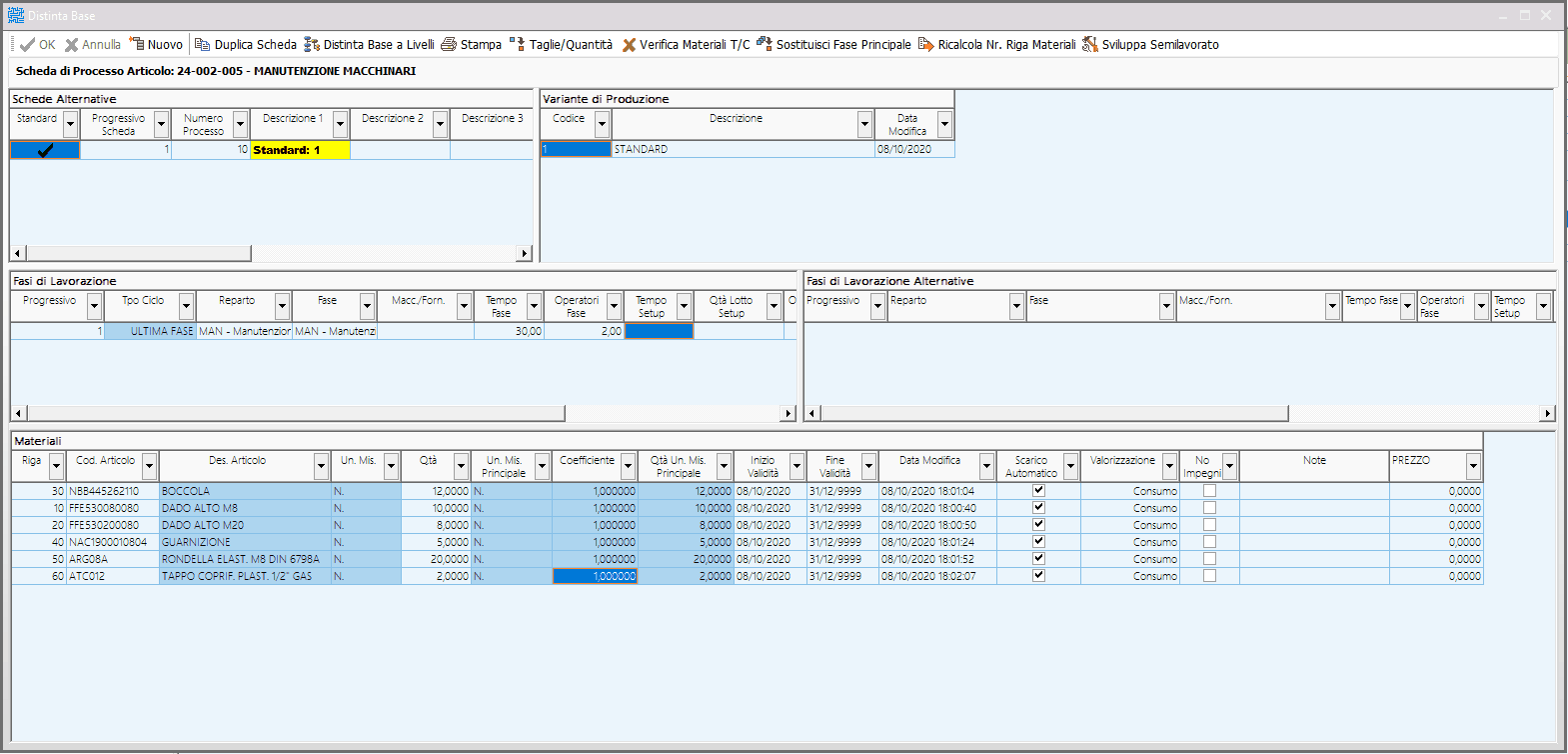Click the OK checkmark icon
1568x754 pixels.
pyautogui.click(x=27, y=45)
